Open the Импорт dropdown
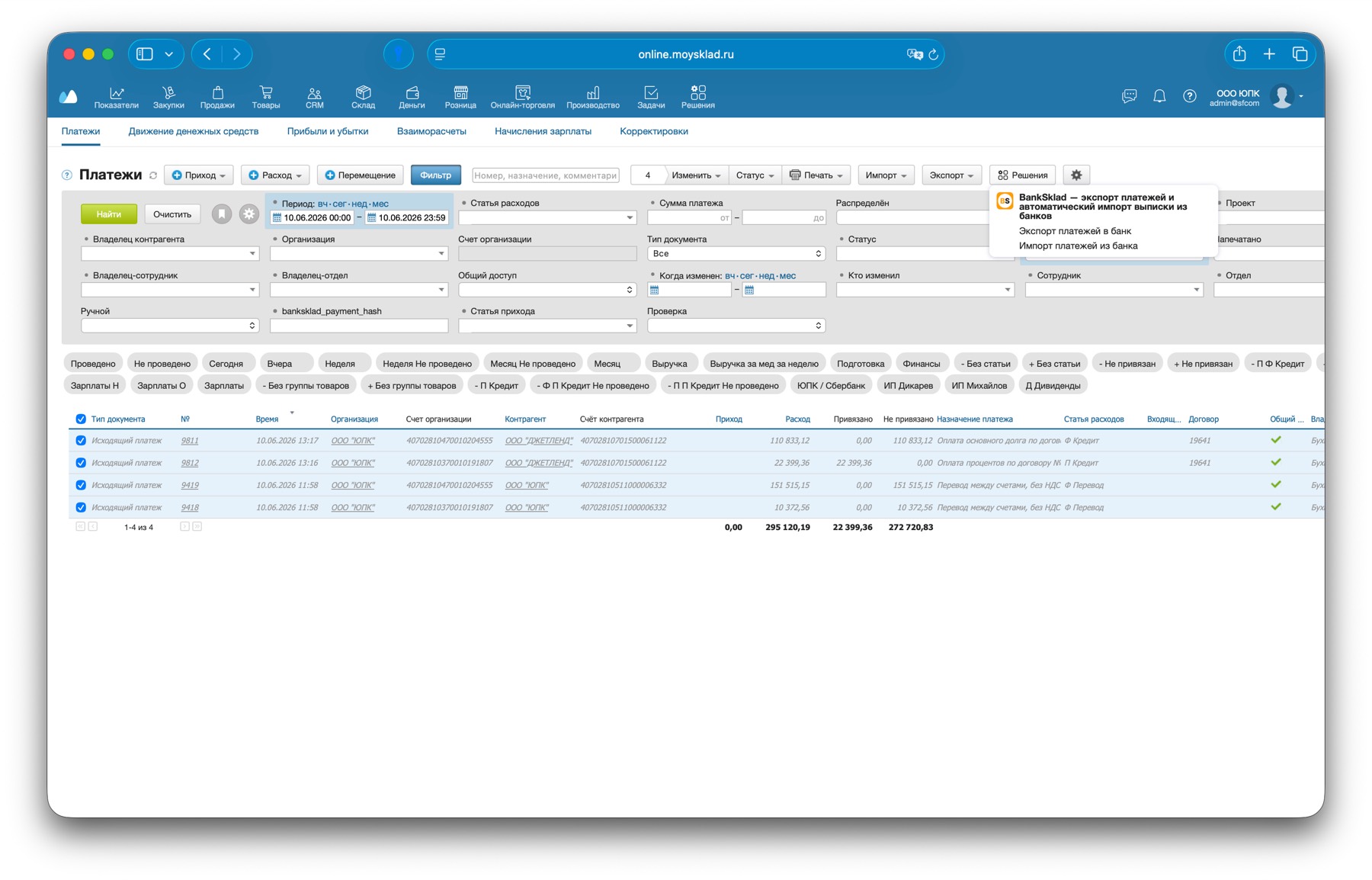Image resolution: width=1372 pixels, height=880 pixels. click(886, 175)
